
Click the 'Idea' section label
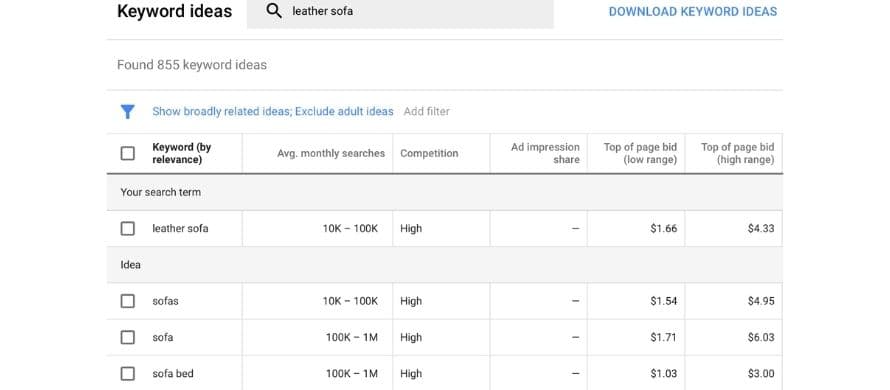tap(131, 265)
